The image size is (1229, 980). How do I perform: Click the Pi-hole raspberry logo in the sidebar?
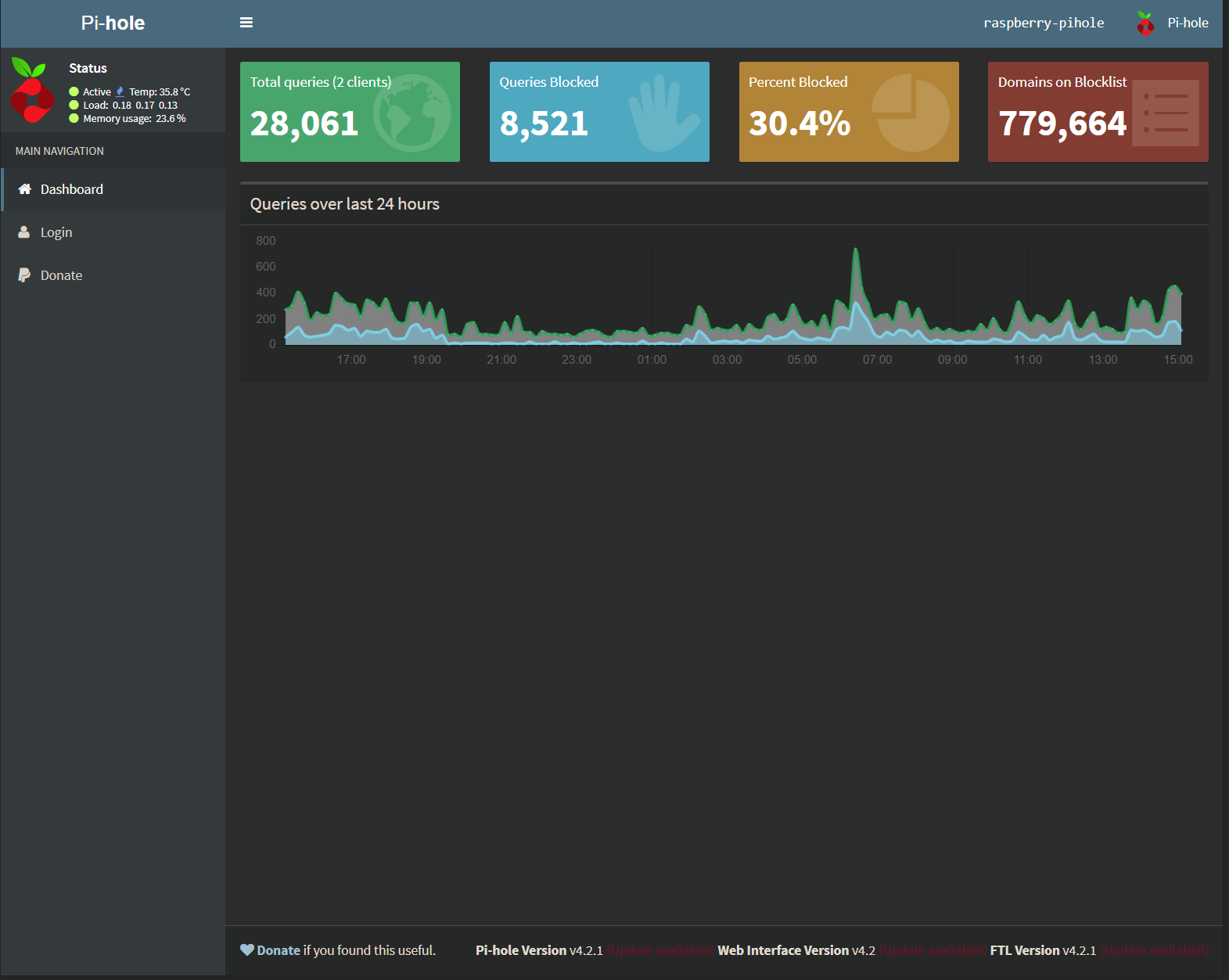click(32, 90)
